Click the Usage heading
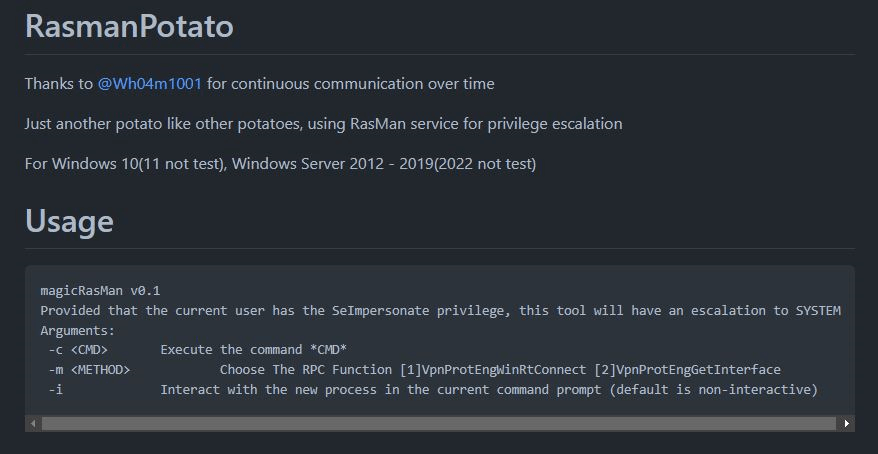878x454 pixels. (x=69, y=221)
